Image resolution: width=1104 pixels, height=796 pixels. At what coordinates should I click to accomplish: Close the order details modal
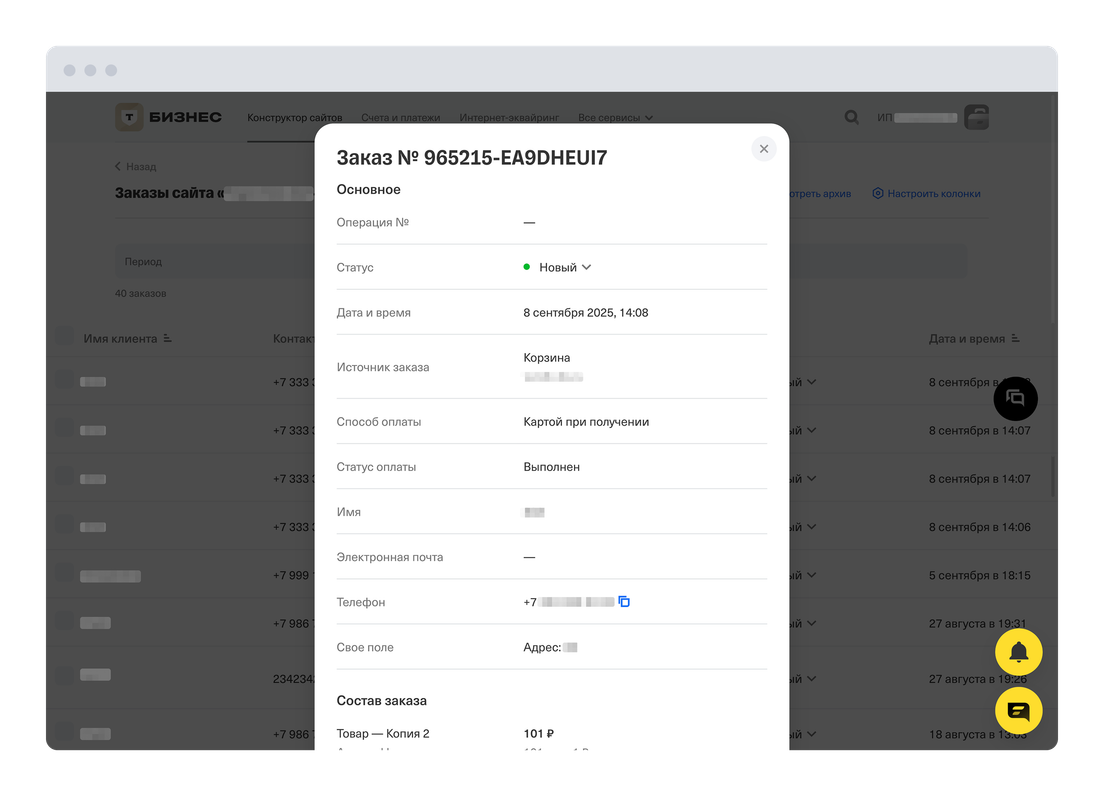(x=764, y=149)
